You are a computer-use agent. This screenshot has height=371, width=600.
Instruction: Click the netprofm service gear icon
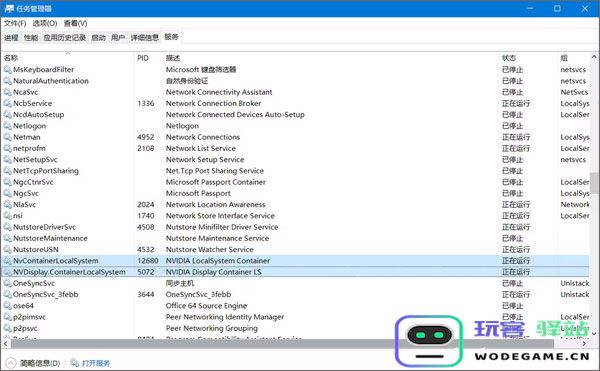[7, 148]
